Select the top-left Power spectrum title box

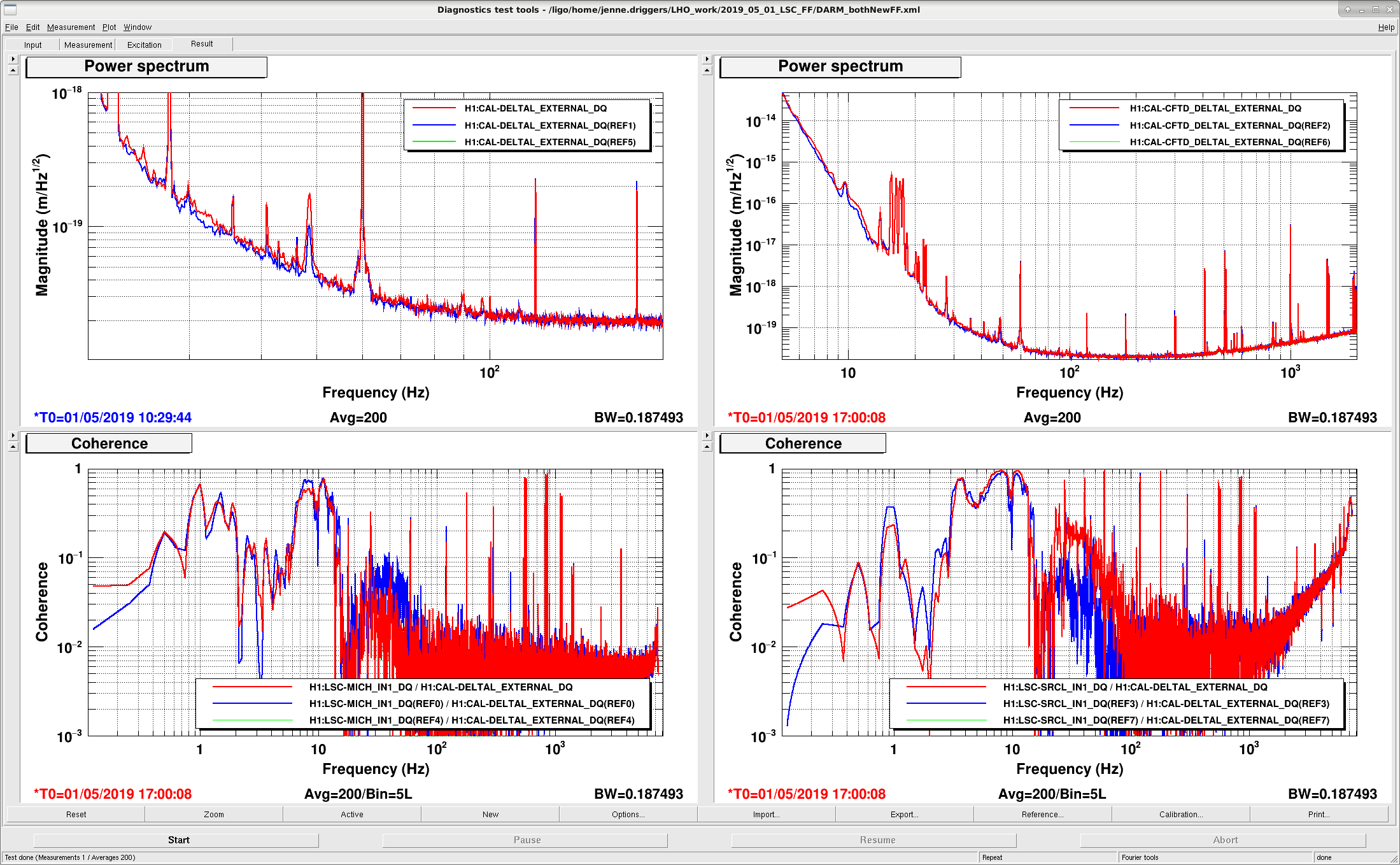[x=146, y=67]
